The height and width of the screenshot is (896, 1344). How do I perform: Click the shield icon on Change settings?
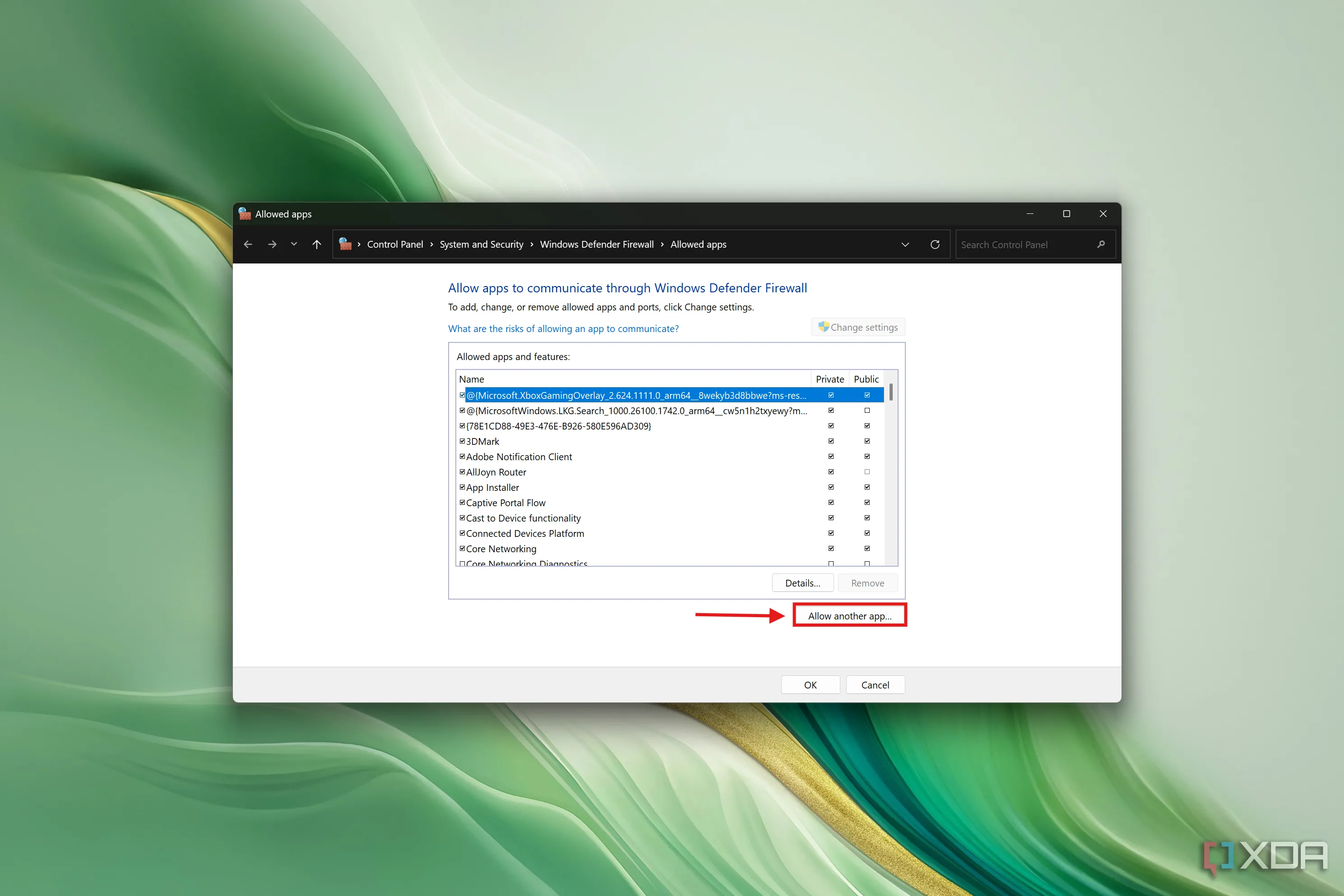[x=823, y=327]
